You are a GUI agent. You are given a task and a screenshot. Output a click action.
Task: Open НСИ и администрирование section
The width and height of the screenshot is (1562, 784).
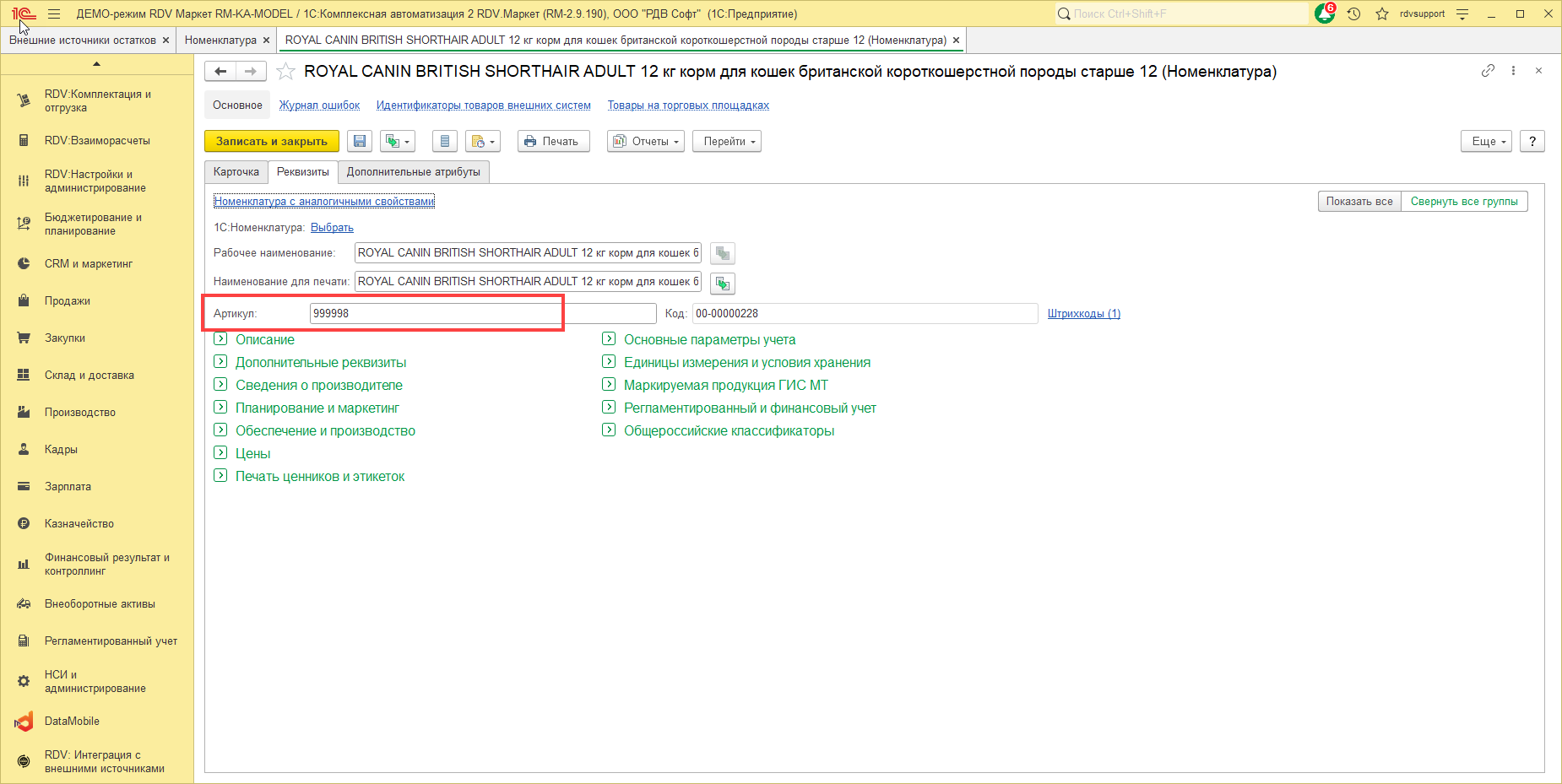coord(97,682)
